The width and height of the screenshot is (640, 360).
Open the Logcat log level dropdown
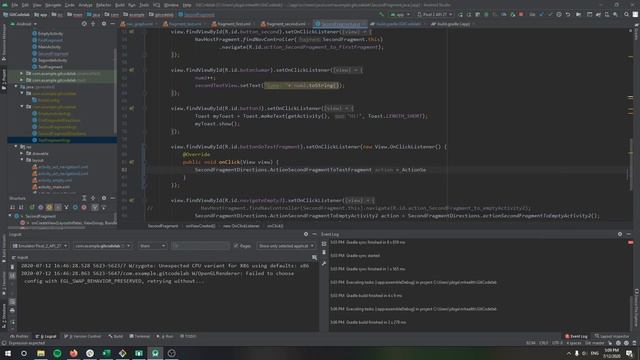[152, 246]
